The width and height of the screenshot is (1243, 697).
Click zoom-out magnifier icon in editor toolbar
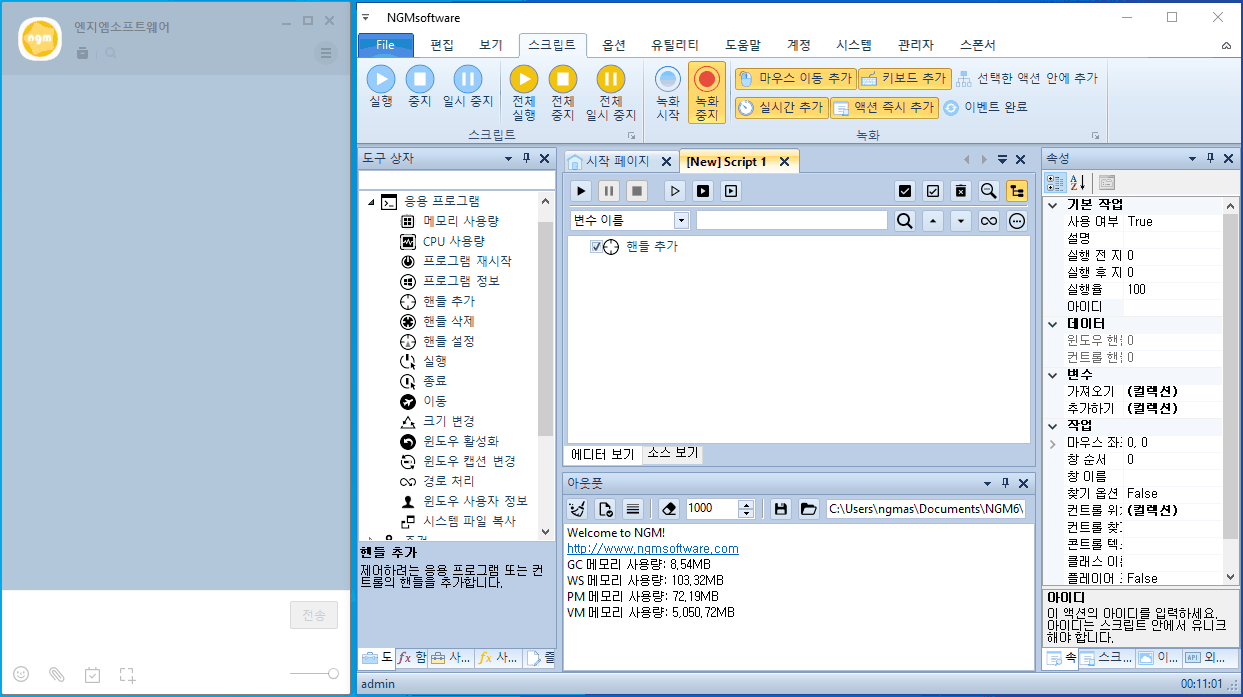(988, 190)
